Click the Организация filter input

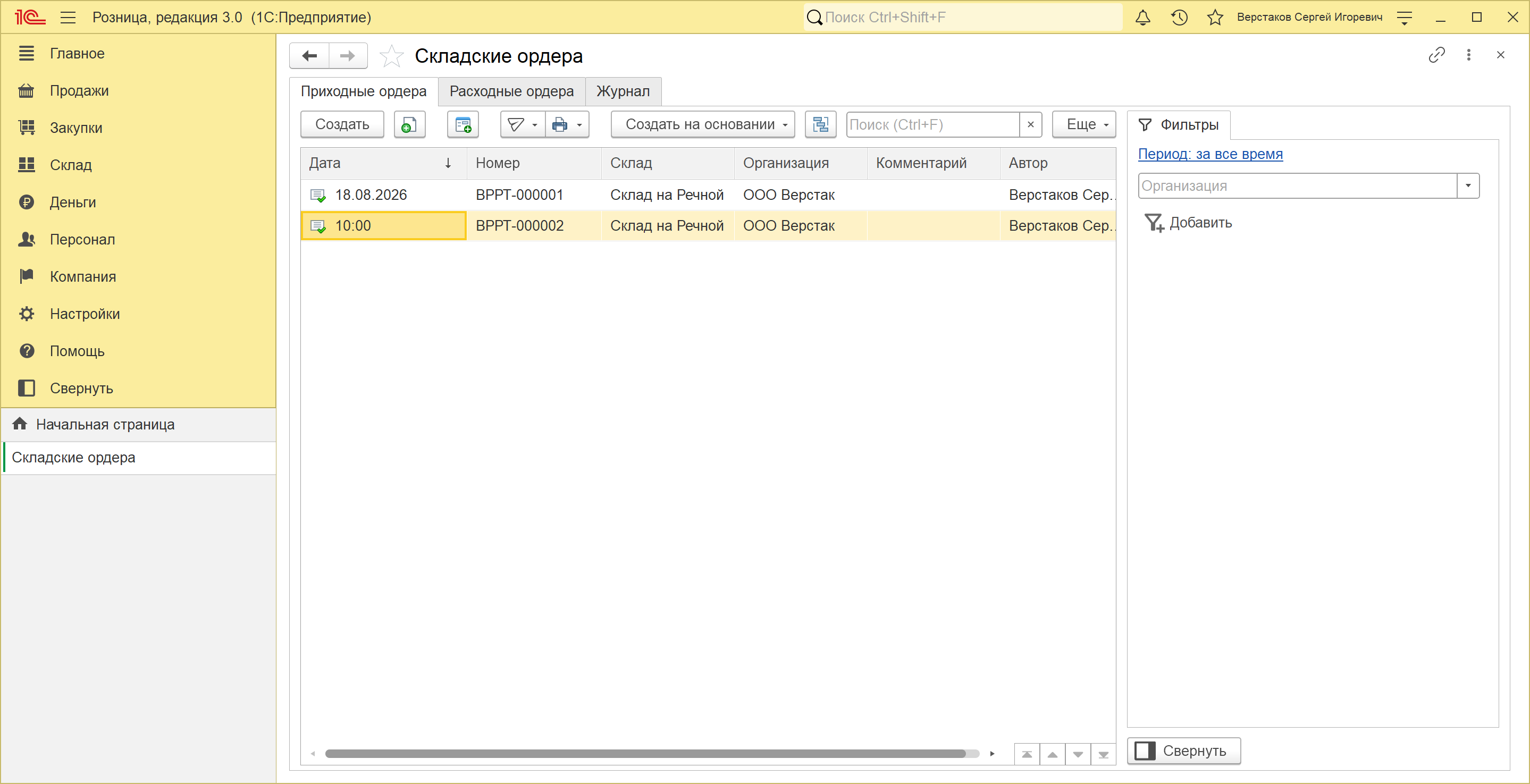[1297, 186]
